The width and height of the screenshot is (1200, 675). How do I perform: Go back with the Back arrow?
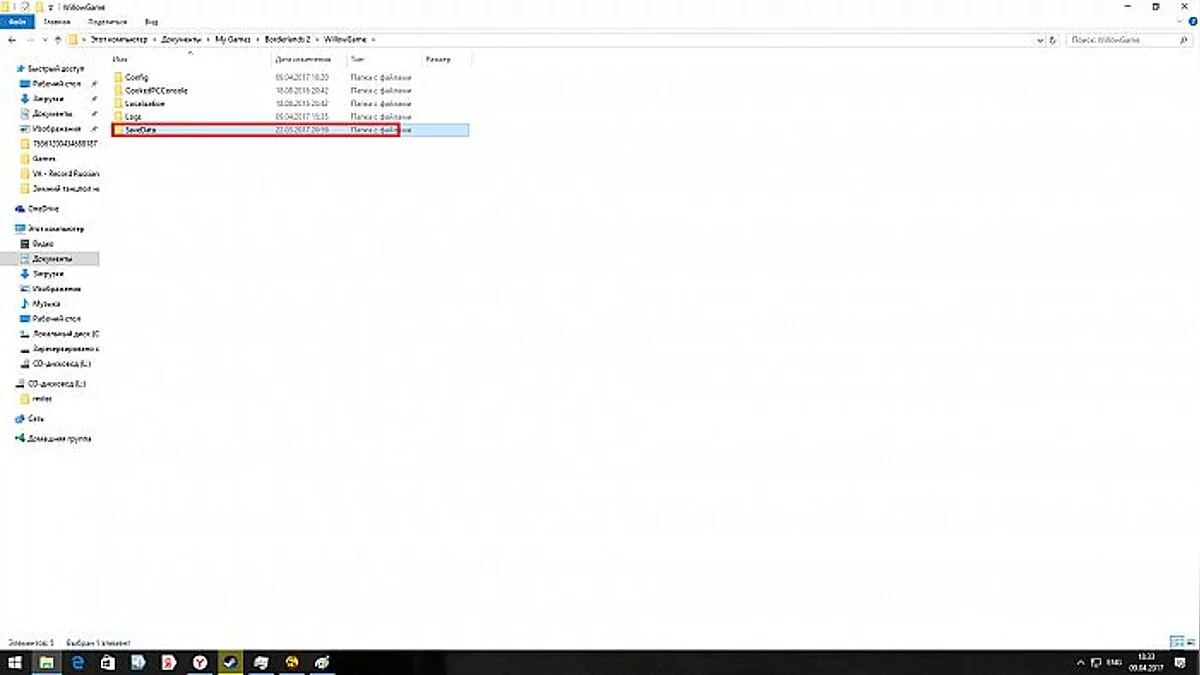tap(11, 39)
